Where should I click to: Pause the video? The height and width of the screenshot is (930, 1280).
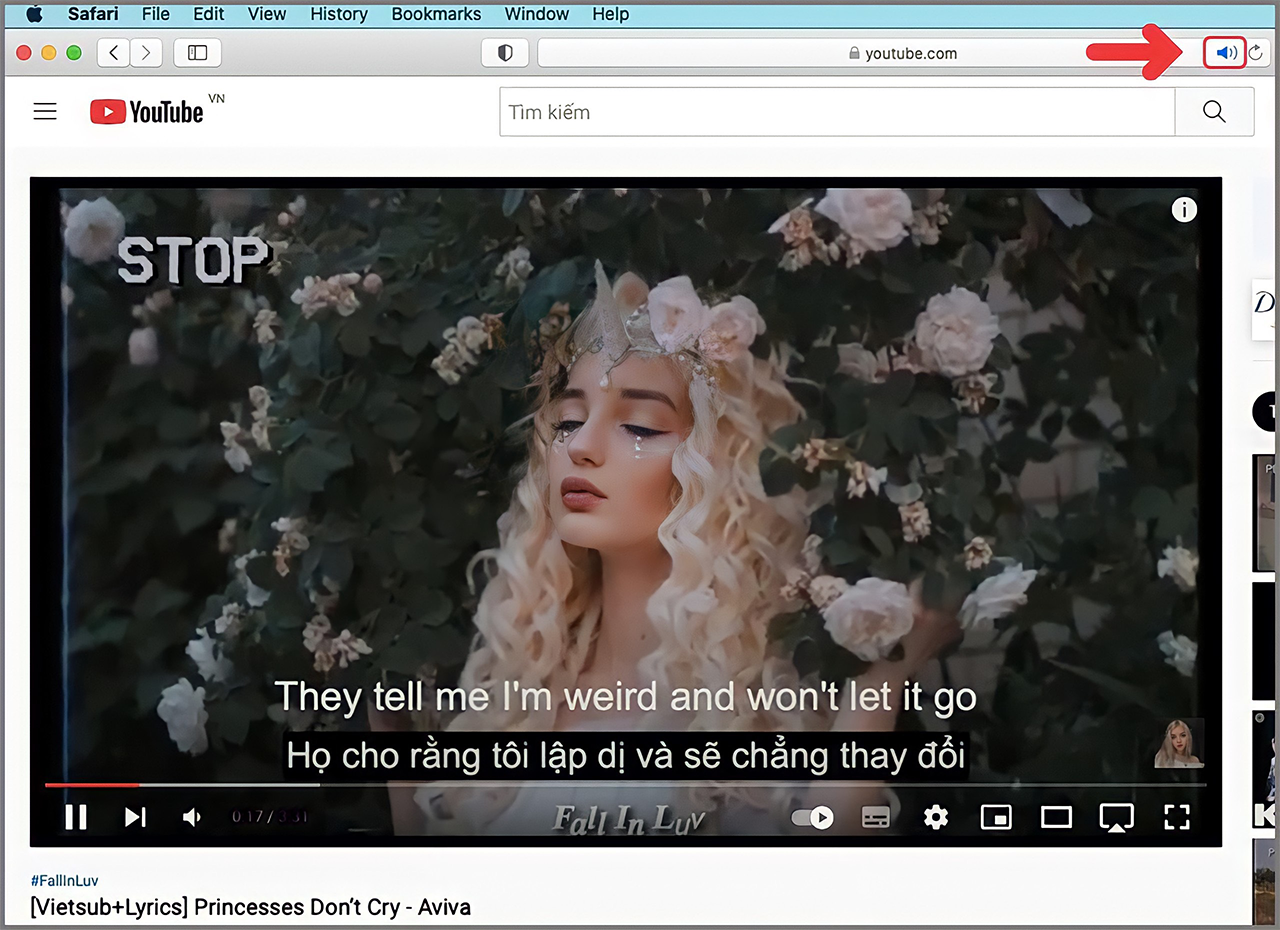coord(76,817)
